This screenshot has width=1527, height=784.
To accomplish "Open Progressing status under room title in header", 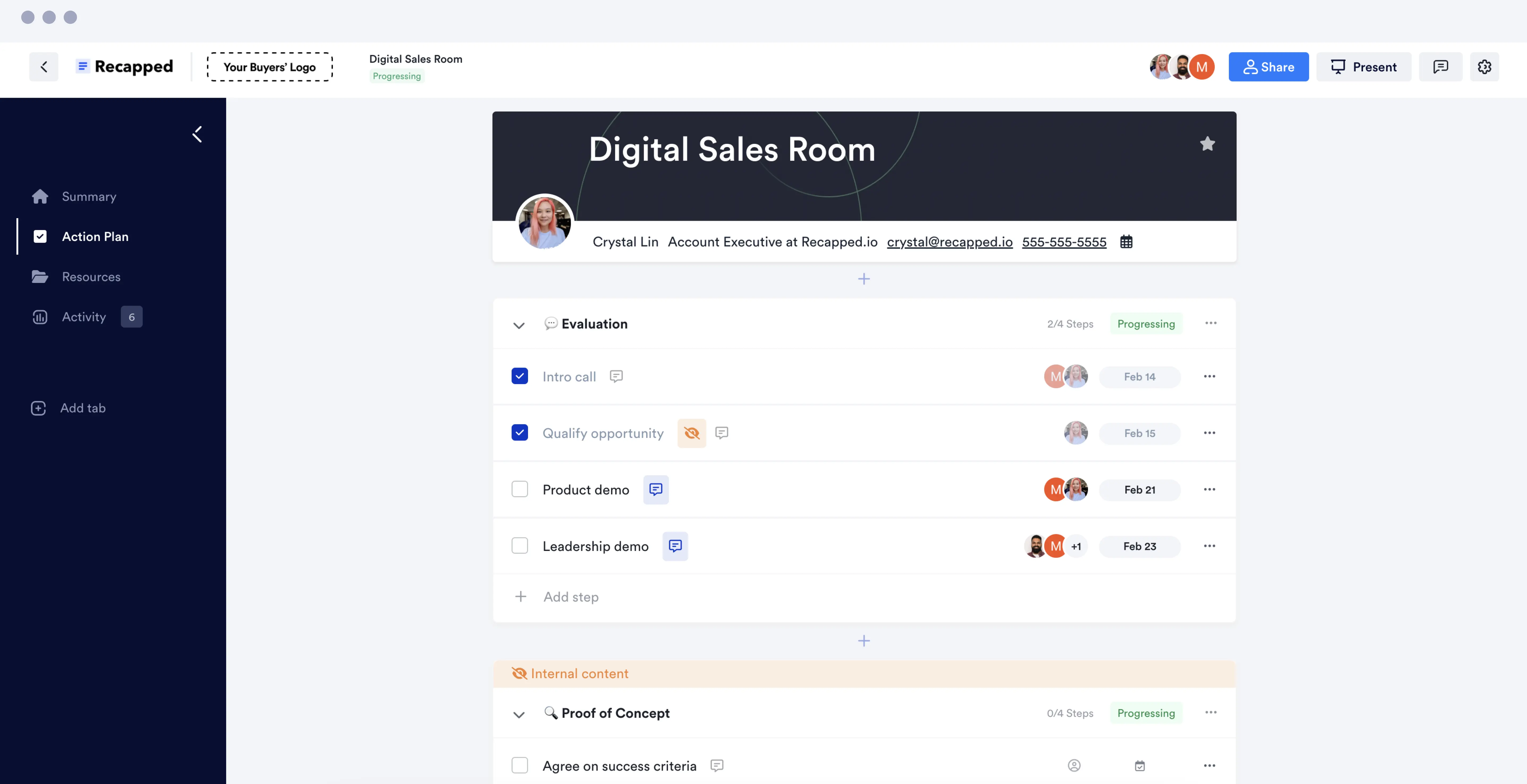I will pos(397,76).
